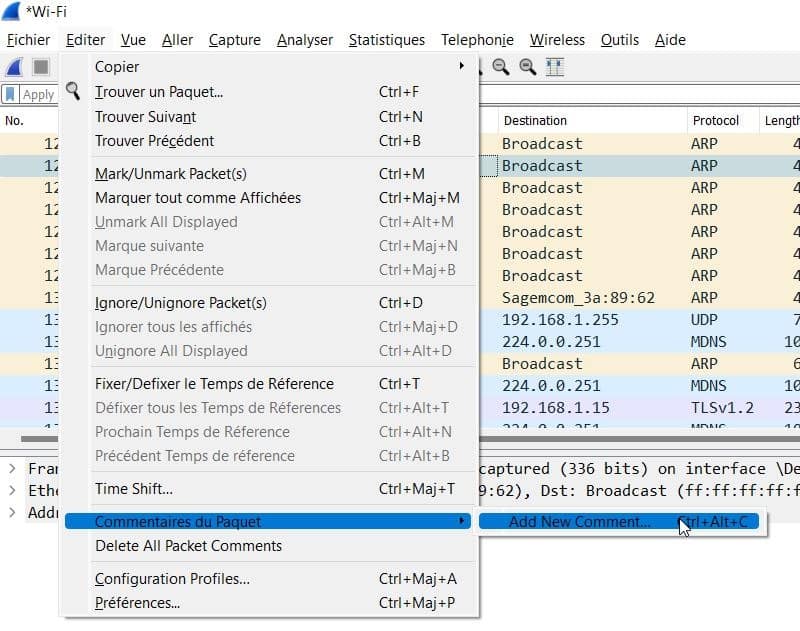Click the resize columns toolbar icon
This screenshot has height=631, width=800.
click(x=554, y=67)
